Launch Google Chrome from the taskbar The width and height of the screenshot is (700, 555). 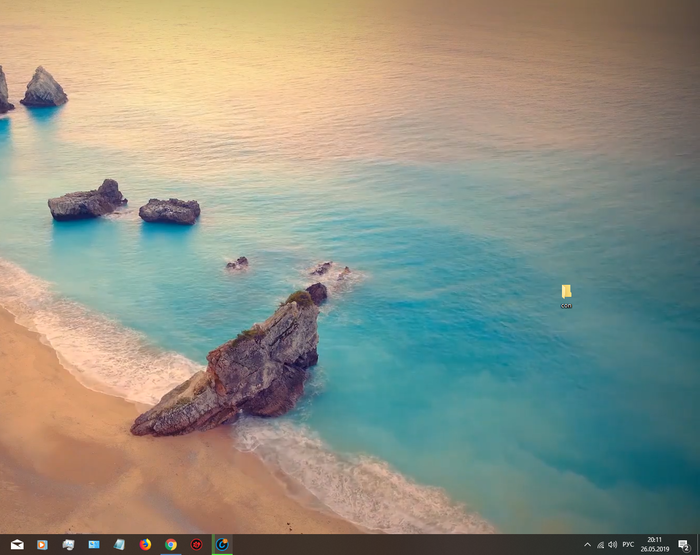point(171,545)
